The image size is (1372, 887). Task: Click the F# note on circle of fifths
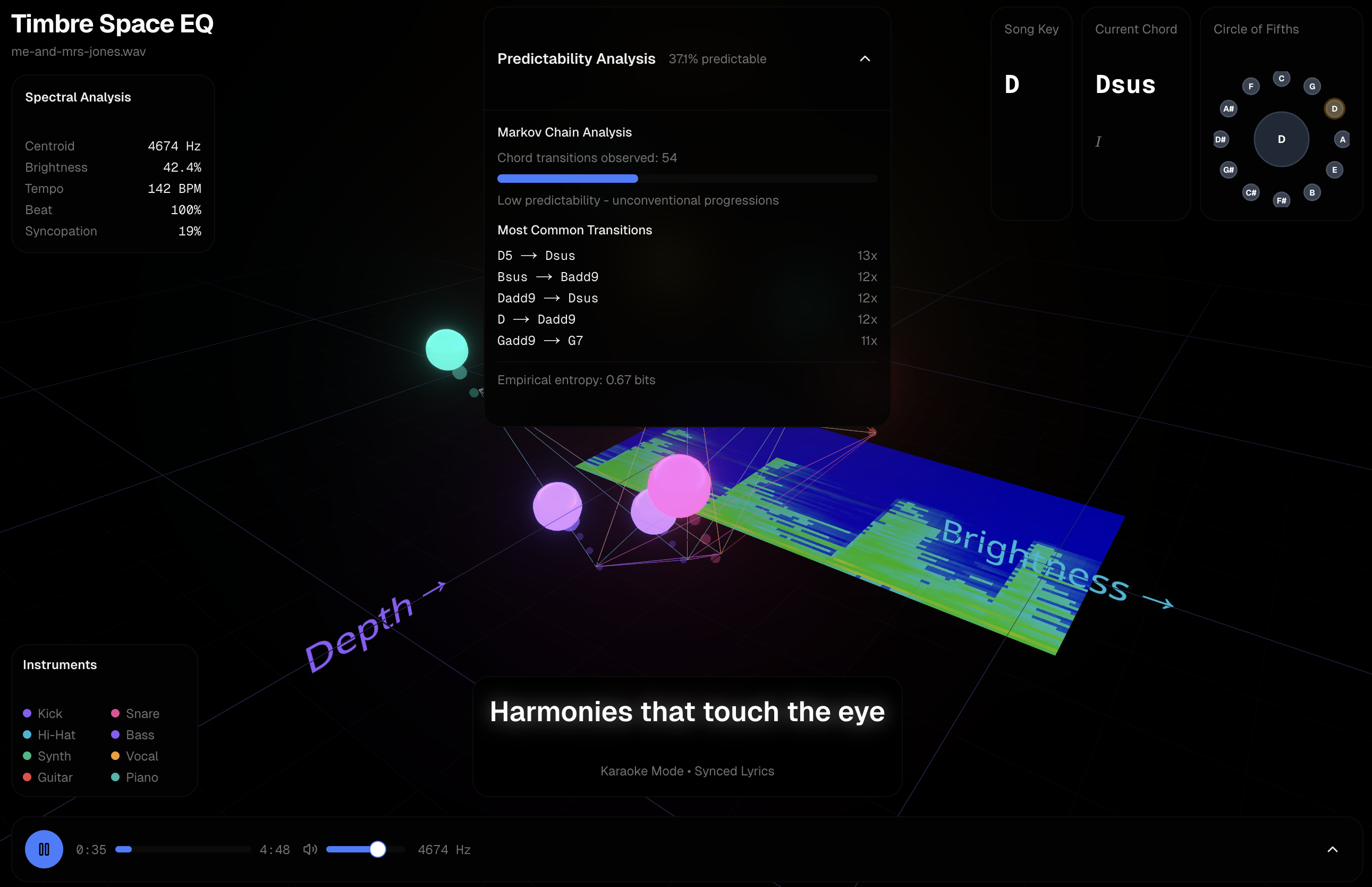(1281, 200)
